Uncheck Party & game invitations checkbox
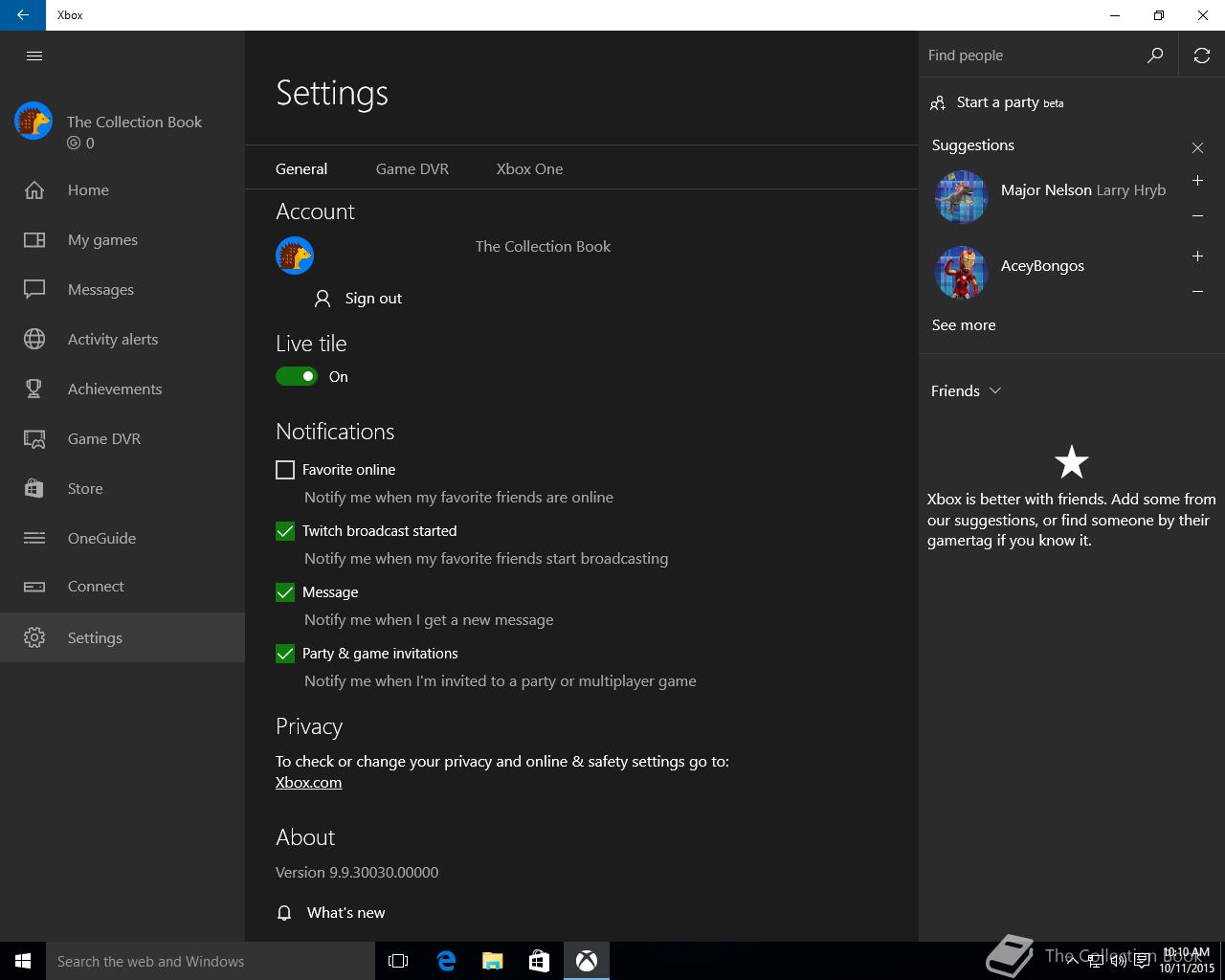 point(285,654)
